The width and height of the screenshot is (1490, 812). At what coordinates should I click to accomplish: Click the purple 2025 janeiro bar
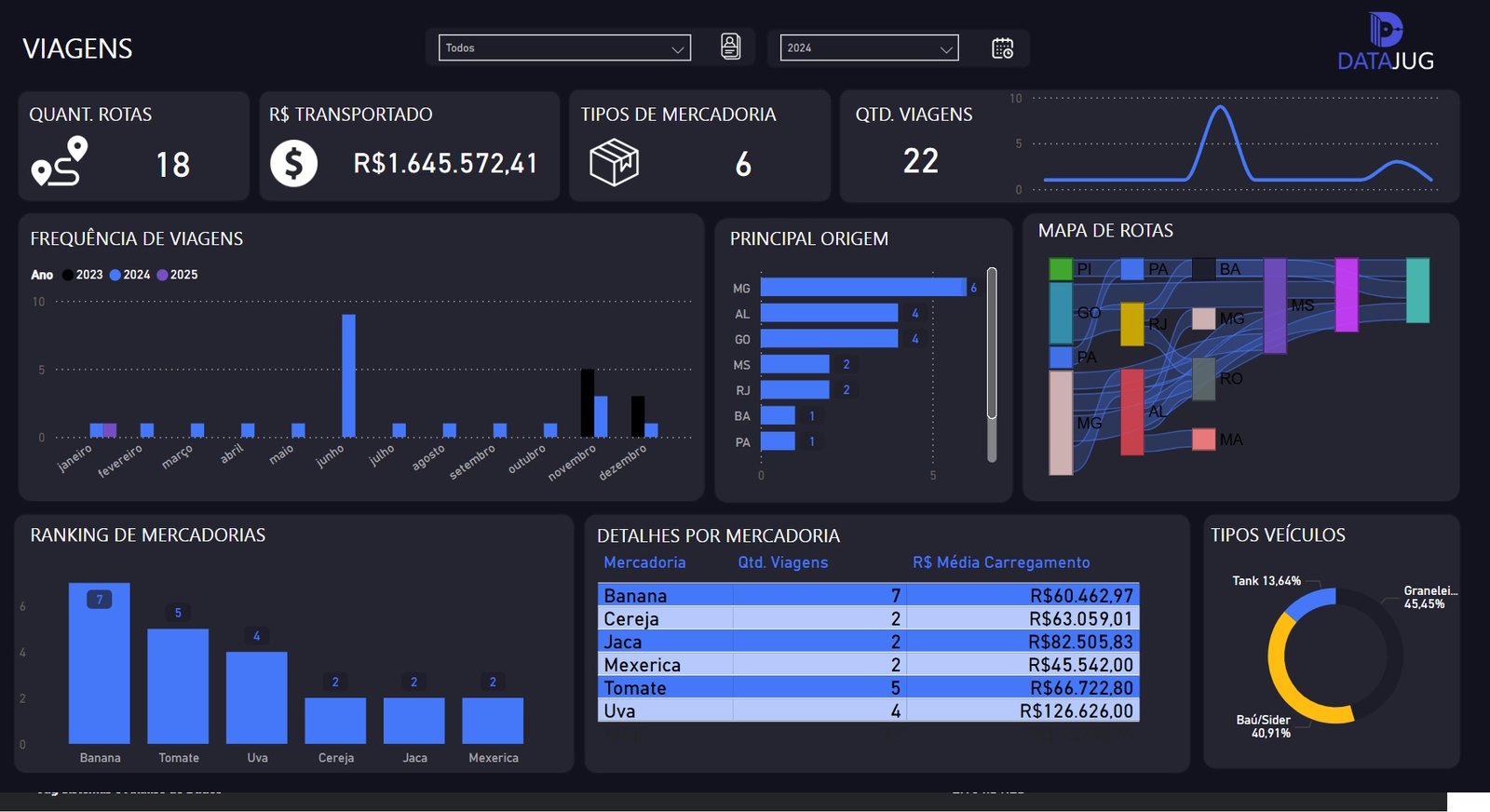tap(110, 430)
